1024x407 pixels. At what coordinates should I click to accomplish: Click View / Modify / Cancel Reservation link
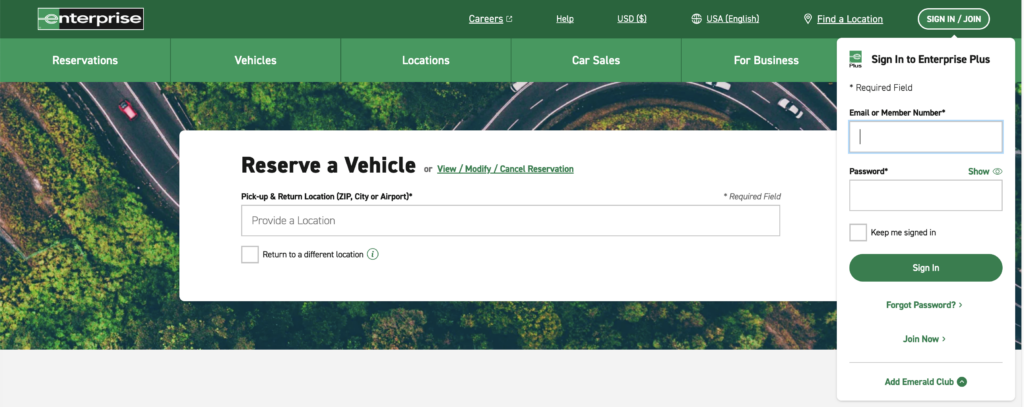pos(505,169)
